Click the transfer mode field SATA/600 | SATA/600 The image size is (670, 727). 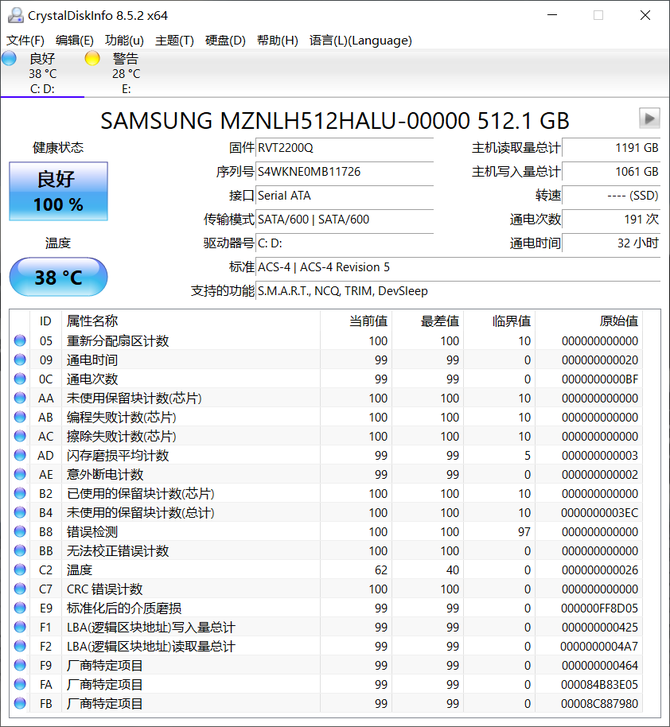[345, 219]
